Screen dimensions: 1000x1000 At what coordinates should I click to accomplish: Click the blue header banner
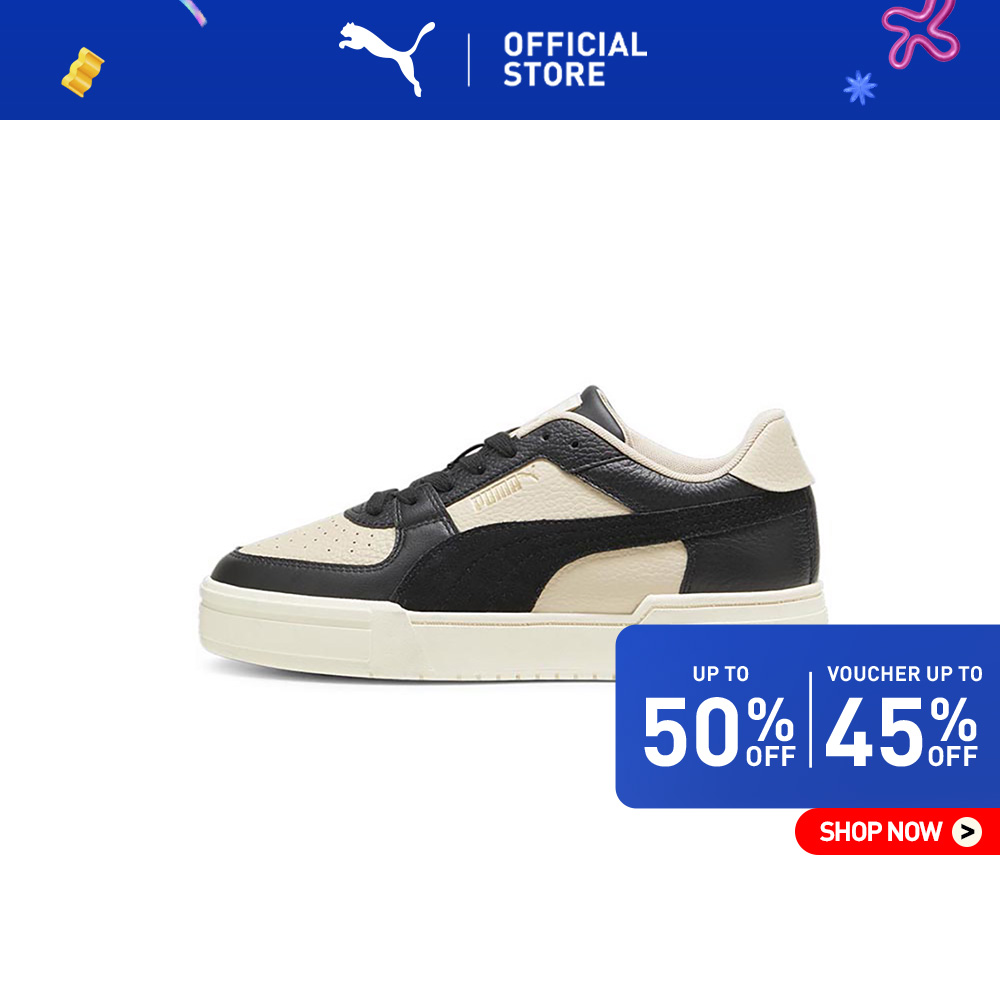click(500, 60)
